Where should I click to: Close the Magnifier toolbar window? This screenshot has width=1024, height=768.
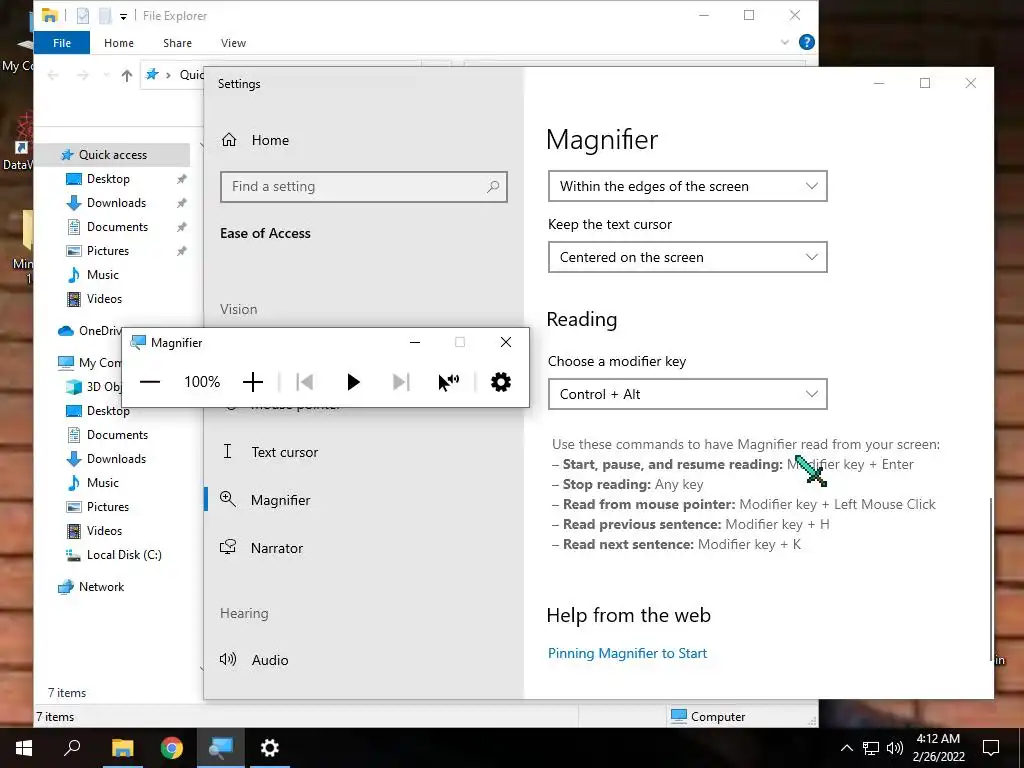pyautogui.click(x=505, y=342)
